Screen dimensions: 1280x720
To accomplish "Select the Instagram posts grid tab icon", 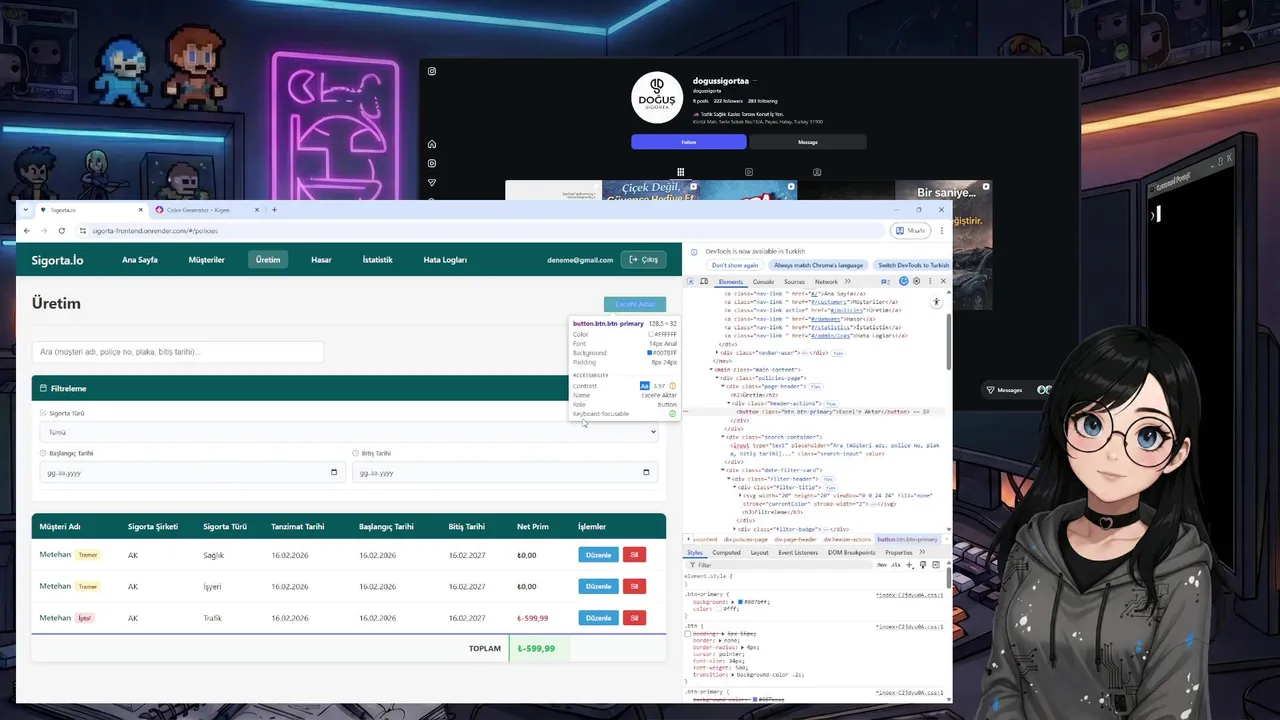I will click(680, 172).
